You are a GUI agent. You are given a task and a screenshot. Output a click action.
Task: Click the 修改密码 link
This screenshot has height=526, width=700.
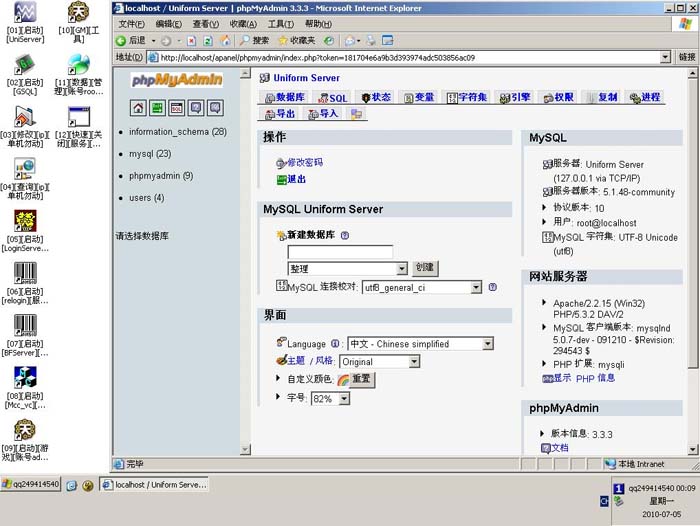click(x=305, y=163)
